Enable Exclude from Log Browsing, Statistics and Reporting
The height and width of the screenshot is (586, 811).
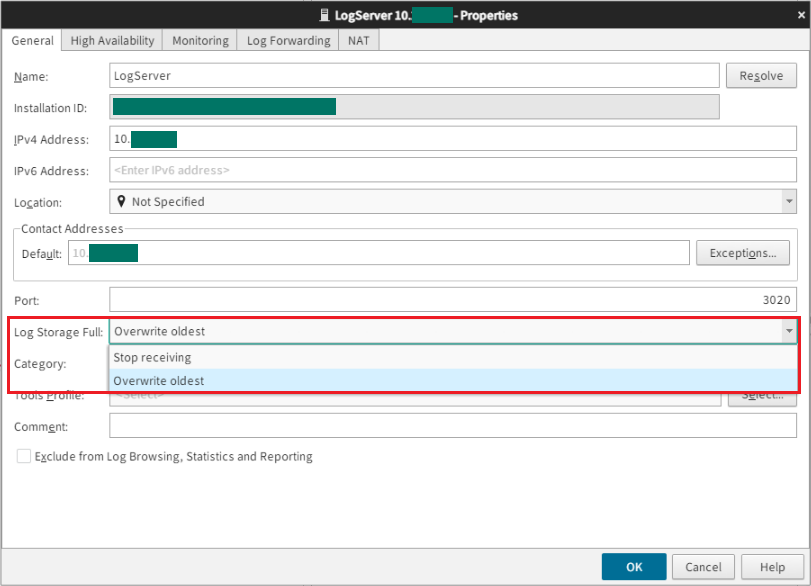coord(23,456)
